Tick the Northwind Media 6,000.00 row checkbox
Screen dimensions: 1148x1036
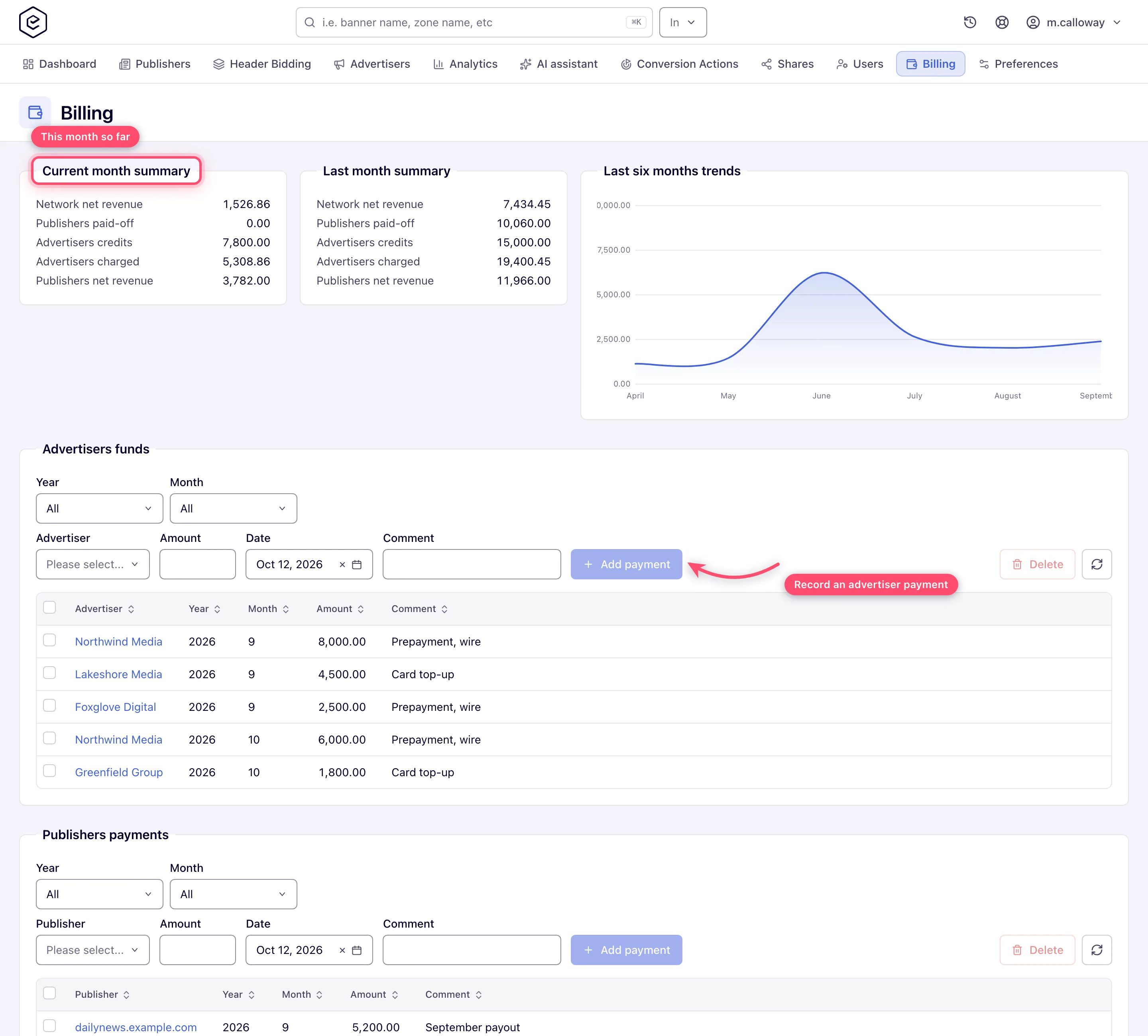click(49, 738)
